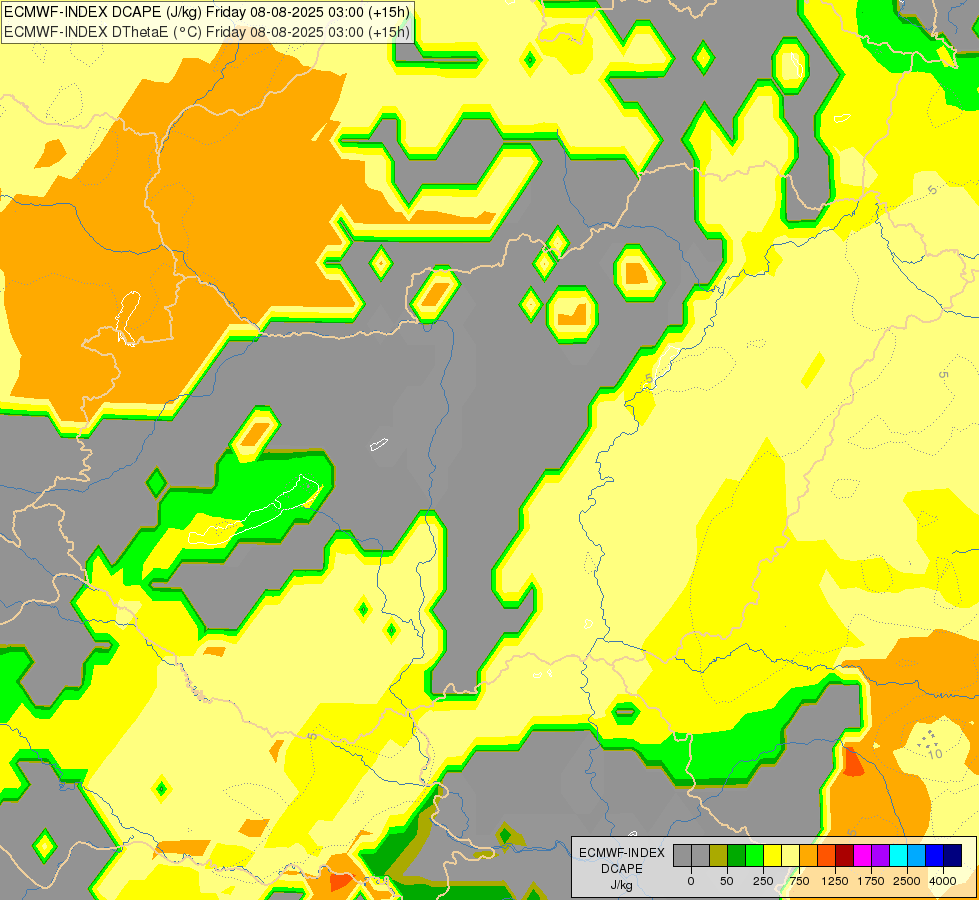Click the olive swatch in the DCAPE legend
This screenshot has width=979, height=900.
coord(718,856)
